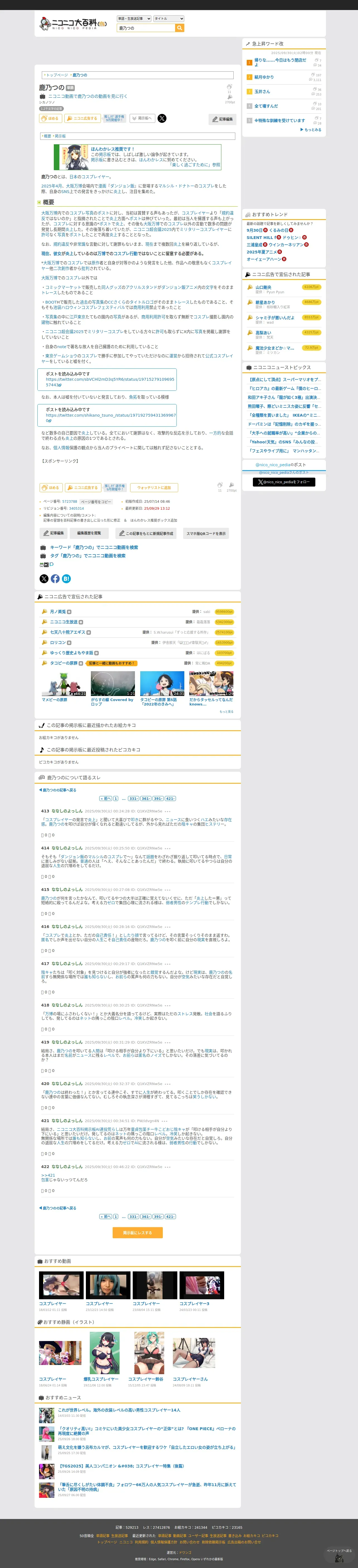Open the 七天八十院アエギス advertised article
The height and width of the screenshot is (1568, 358).
[x=68, y=632]
